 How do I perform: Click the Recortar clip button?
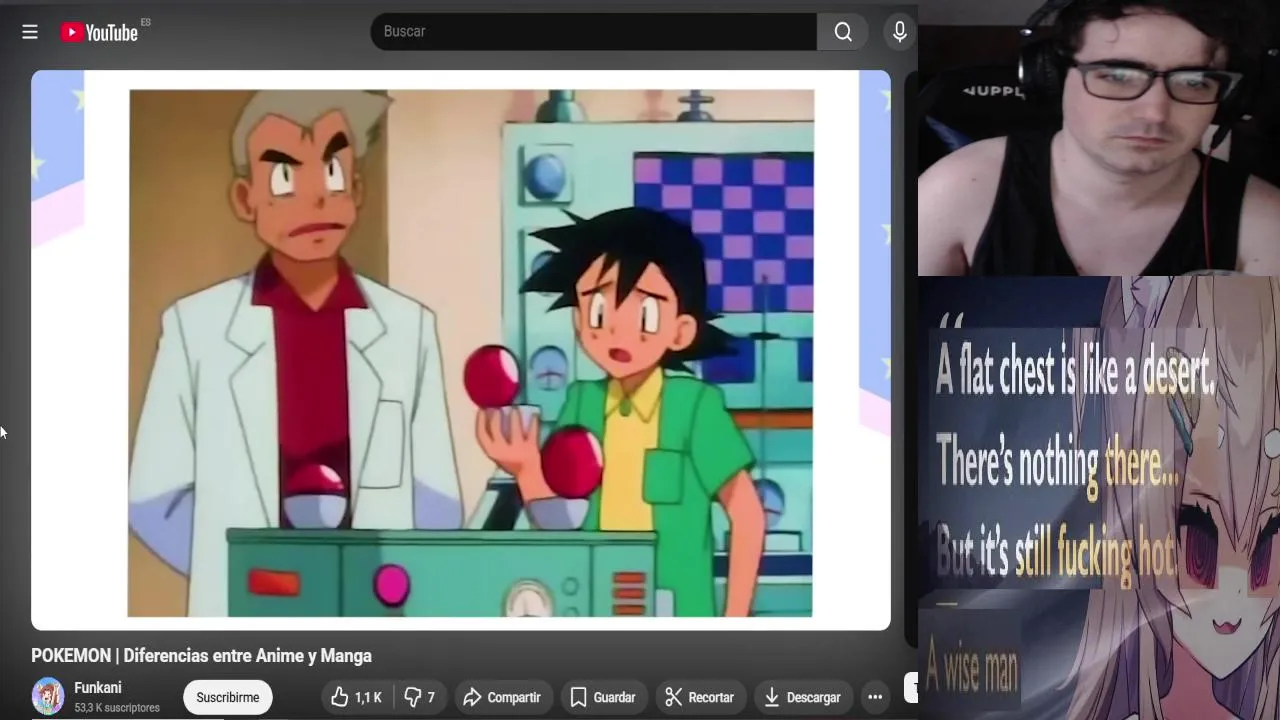point(700,697)
